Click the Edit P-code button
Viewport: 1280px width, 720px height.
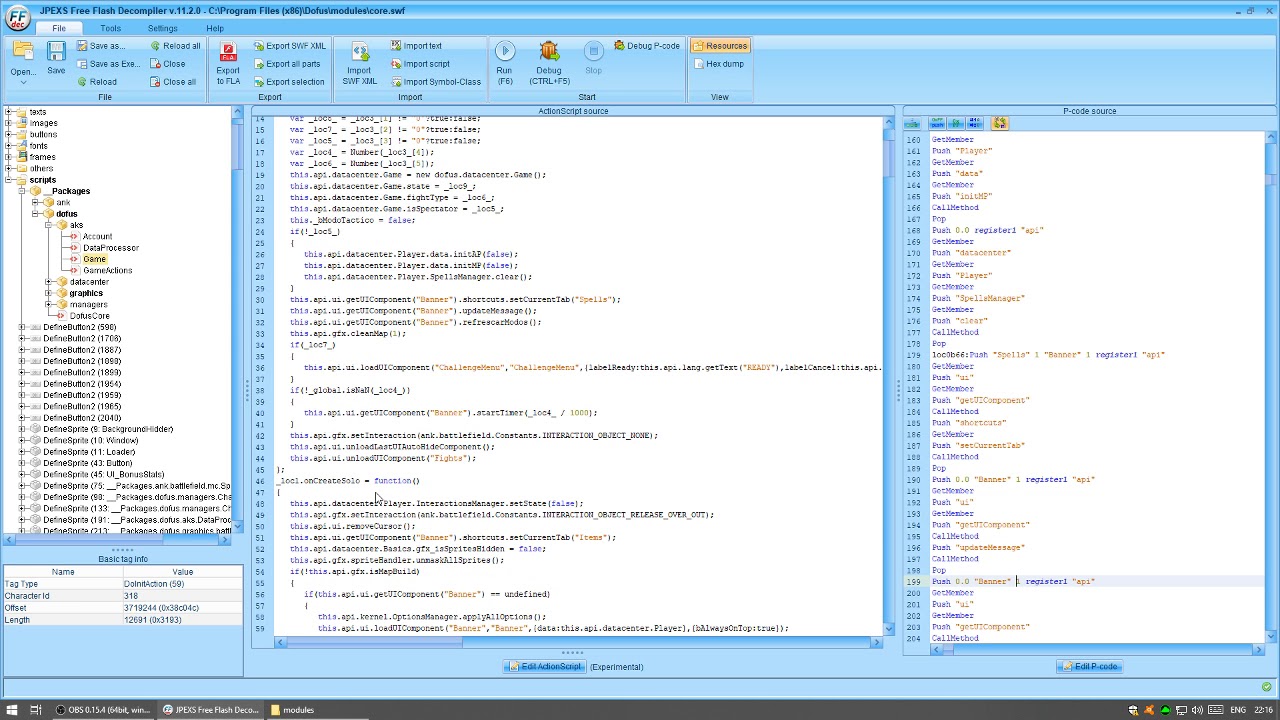1089,667
